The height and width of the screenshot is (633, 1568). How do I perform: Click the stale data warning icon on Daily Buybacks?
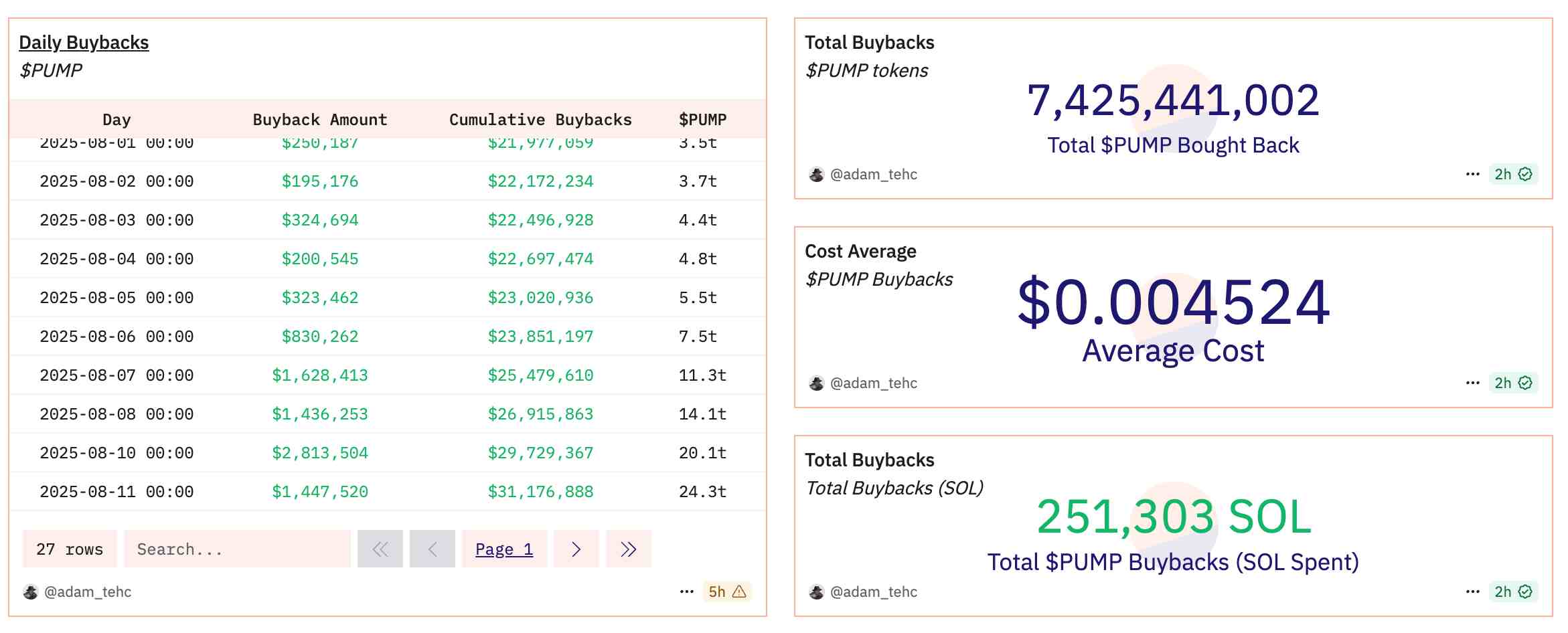[739, 592]
